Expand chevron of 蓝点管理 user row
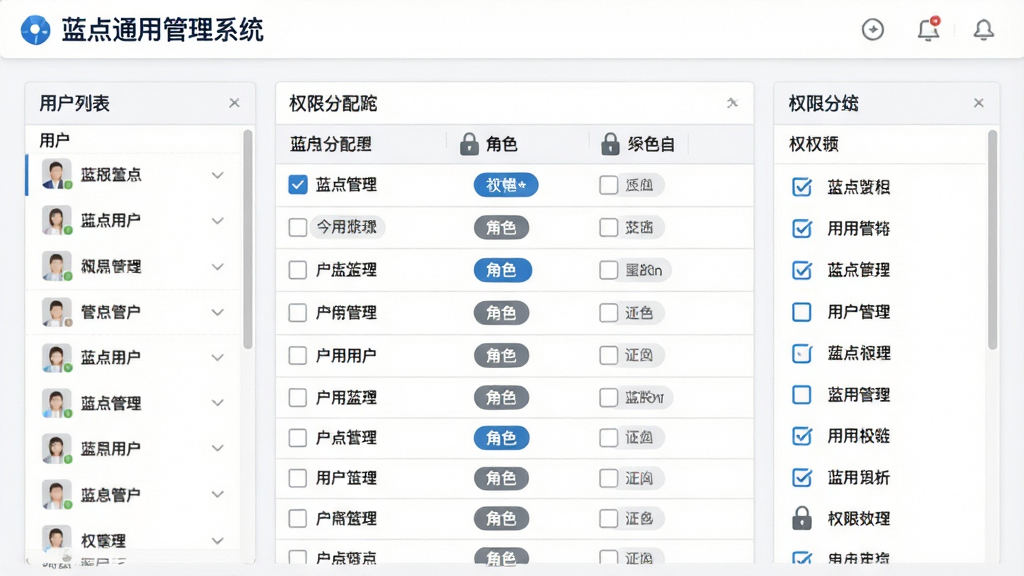 click(217, 403)
